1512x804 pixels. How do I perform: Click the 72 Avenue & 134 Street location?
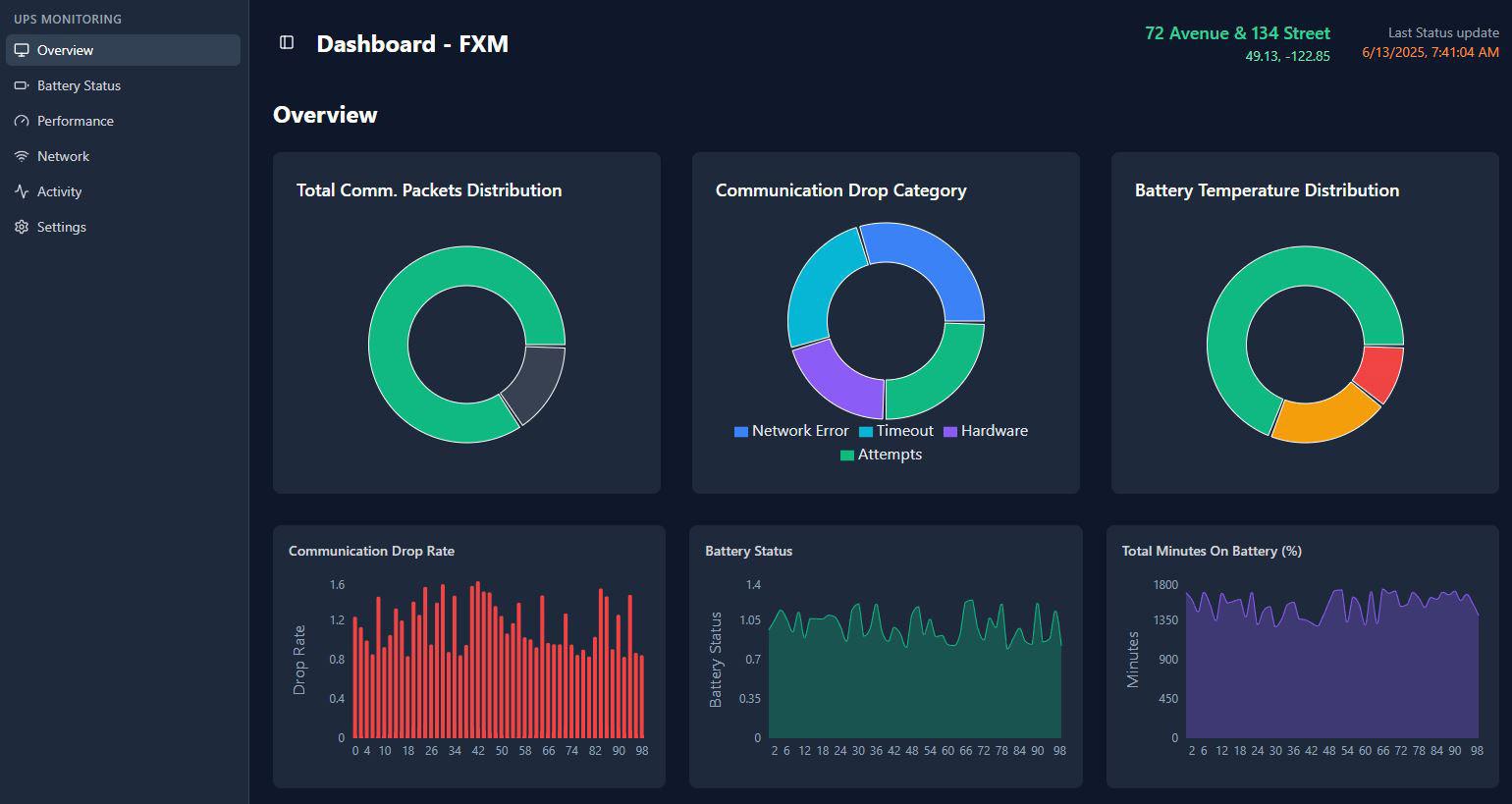(1237, 33)
